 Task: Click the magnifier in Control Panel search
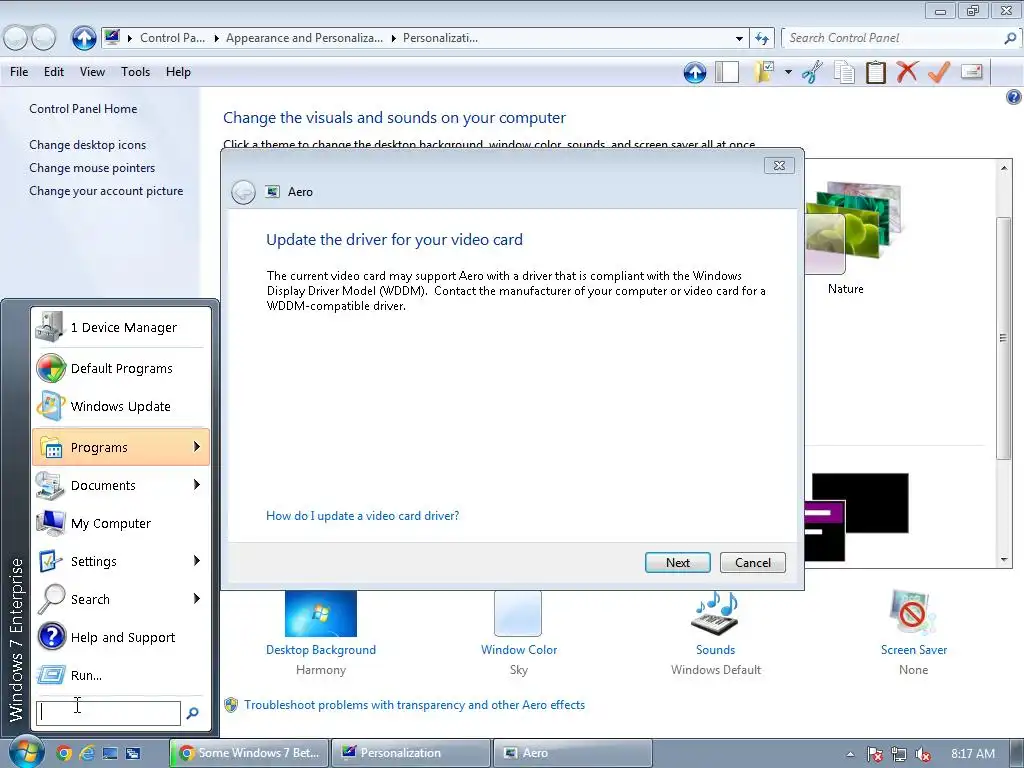click(1010, 38)
